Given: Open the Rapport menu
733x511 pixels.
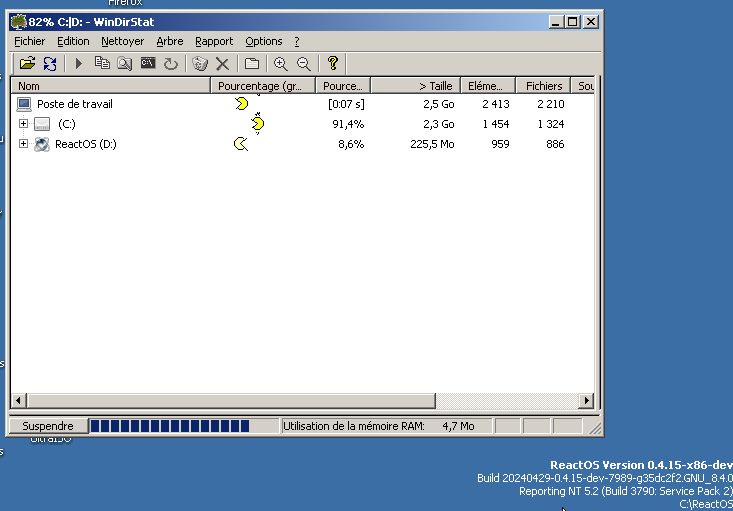Looking at the screenshot, I should pyautogui.click(x=214, y=41).
